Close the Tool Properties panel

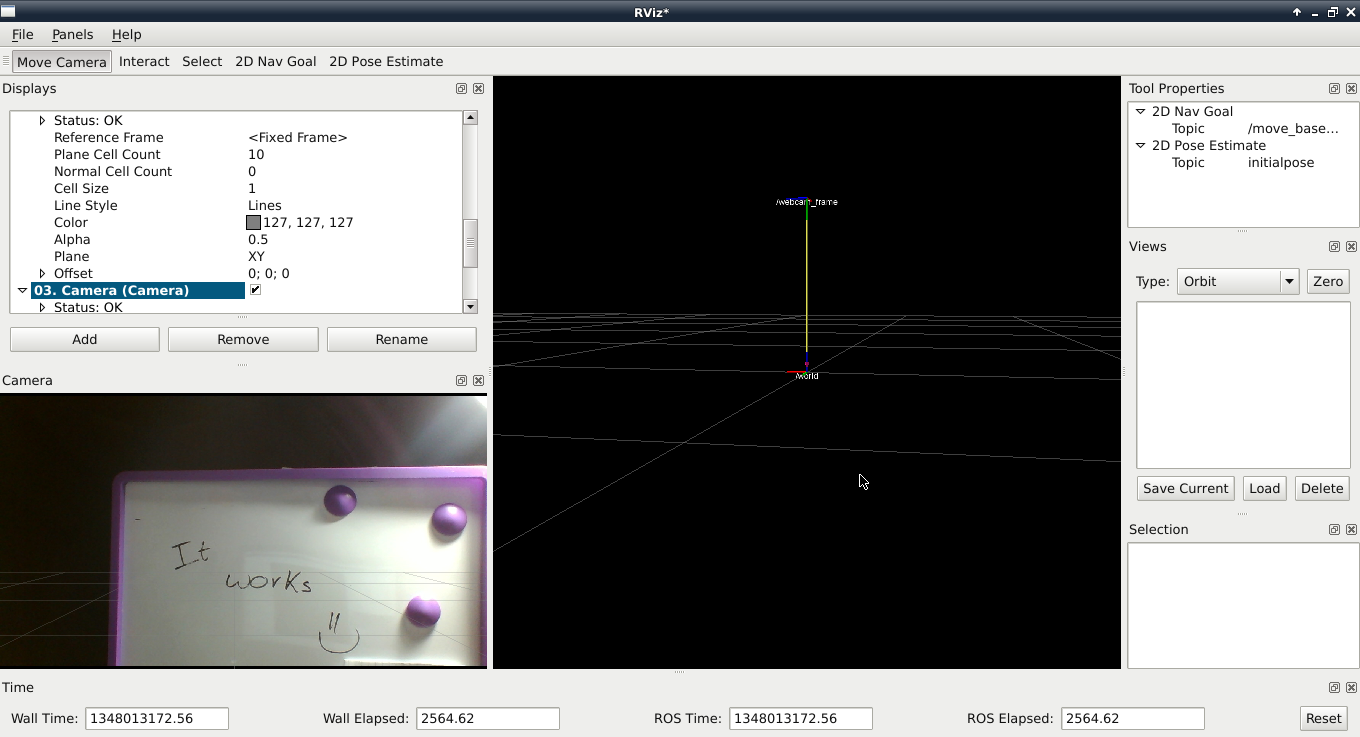(x=1351, y=89)
